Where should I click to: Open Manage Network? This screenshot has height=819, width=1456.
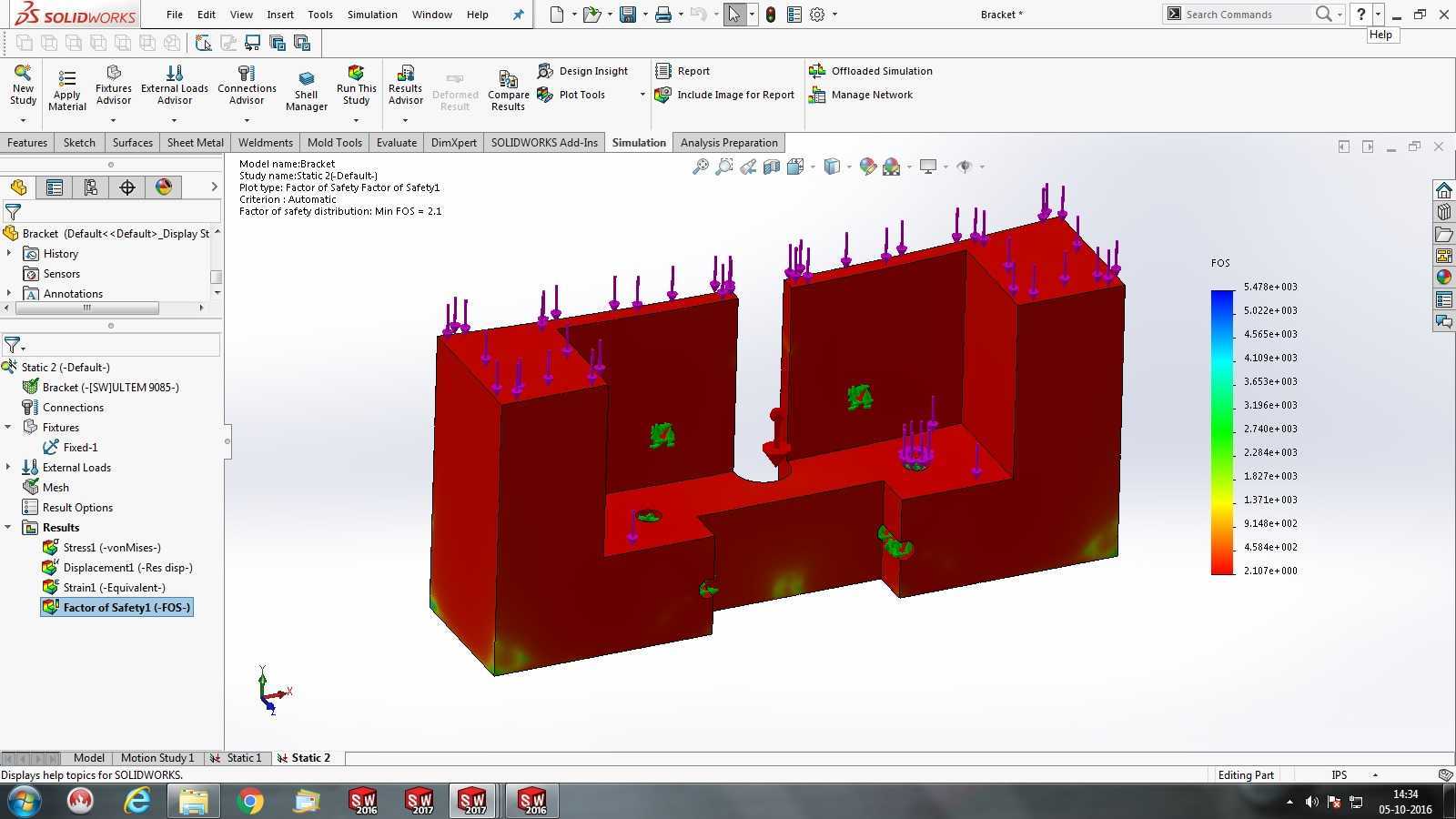pyautogui.click(x=860, y=95)
